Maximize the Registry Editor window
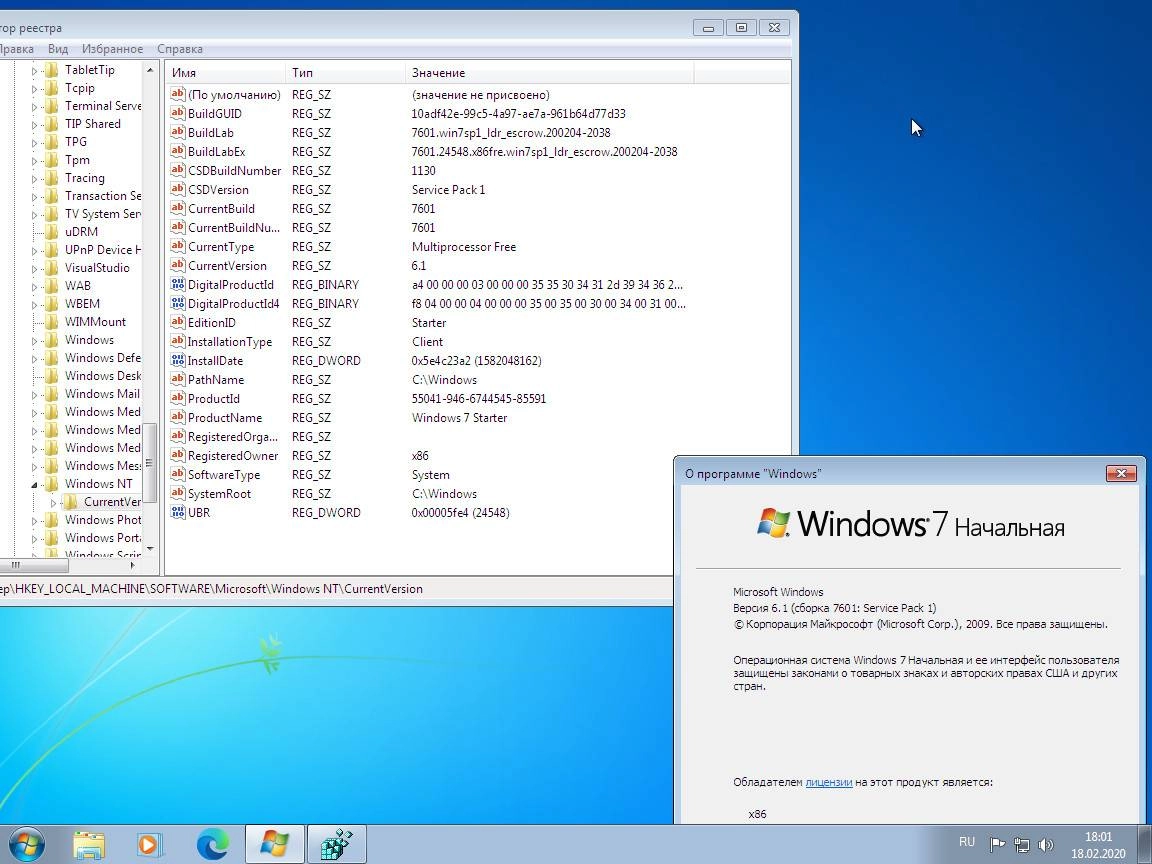Screen dimensions: 1152x864 tap(741, 28)
